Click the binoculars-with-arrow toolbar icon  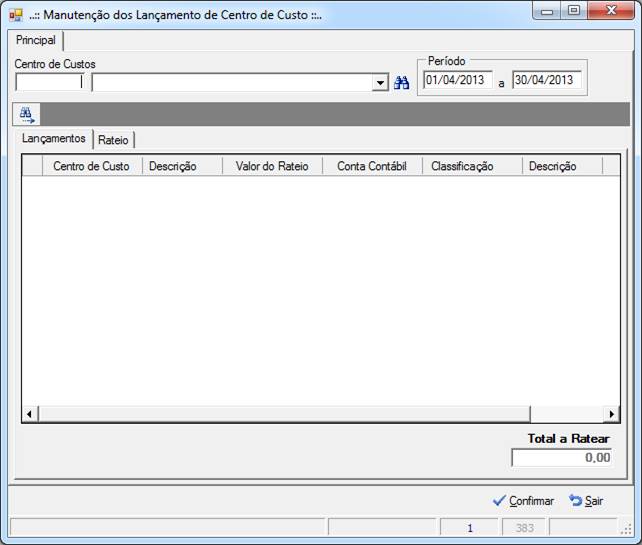pos(27,115)
